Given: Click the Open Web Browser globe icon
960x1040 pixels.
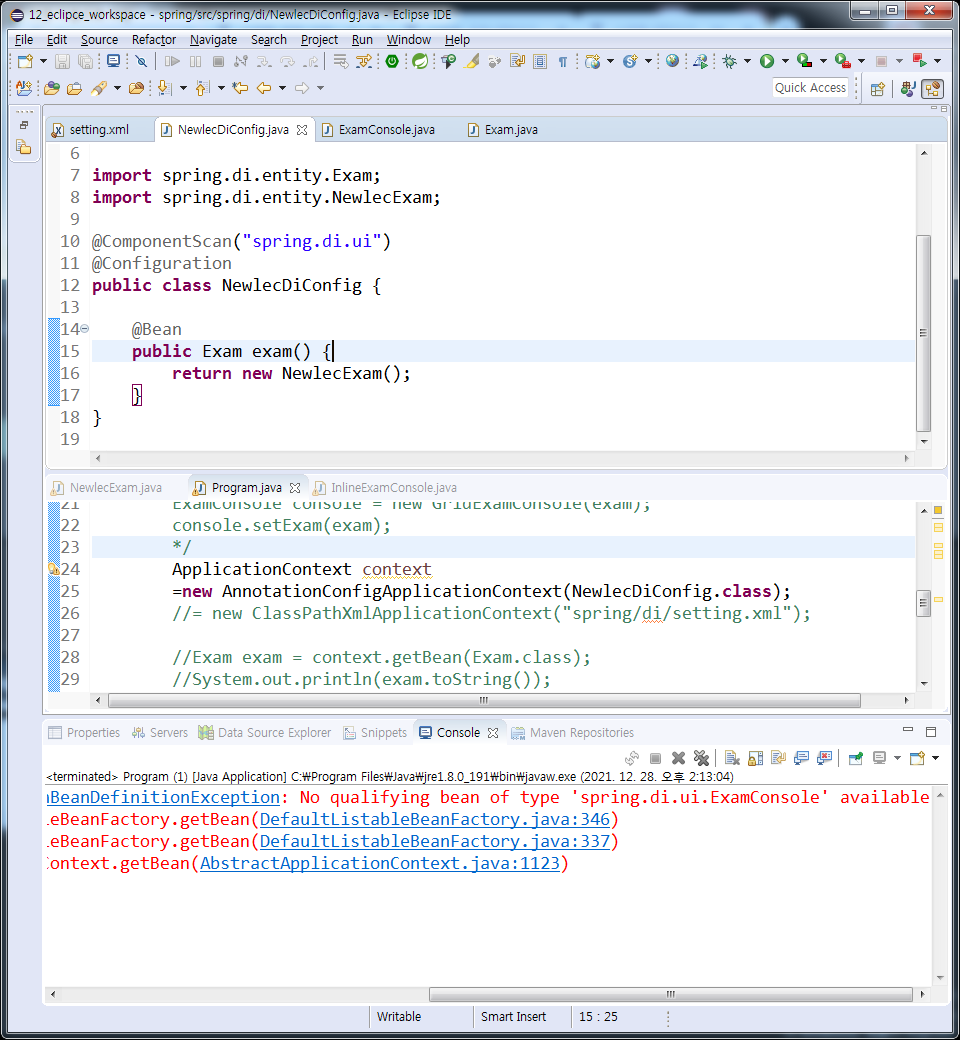Looking at the screenshot, I should pyautogui.click(x=673, y=62).
